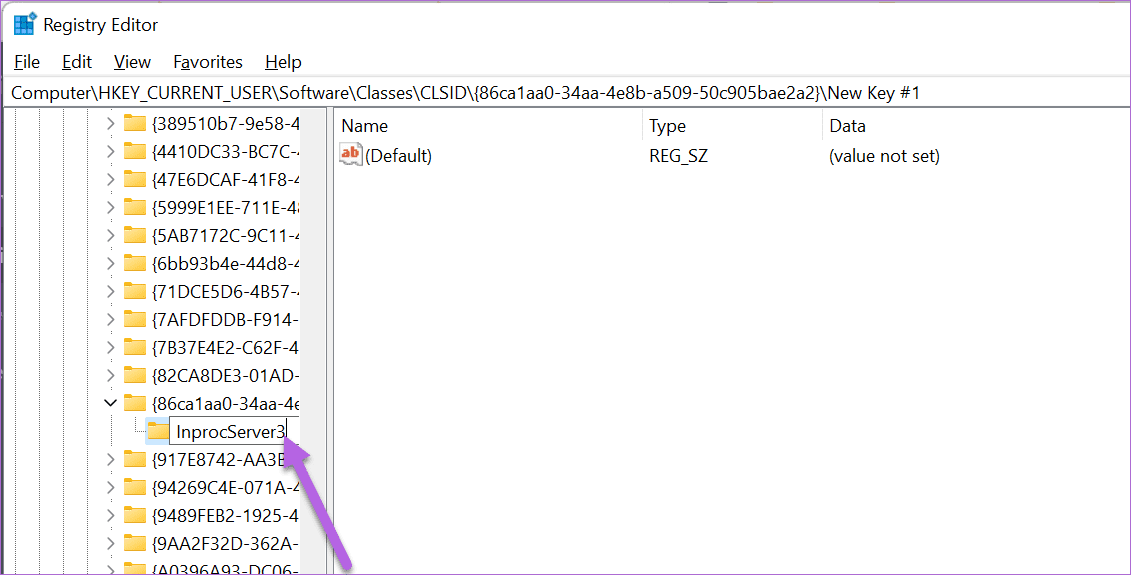Select the {5999E1EE-711E key label
The image size is (1131, 575).
point(225,208)
